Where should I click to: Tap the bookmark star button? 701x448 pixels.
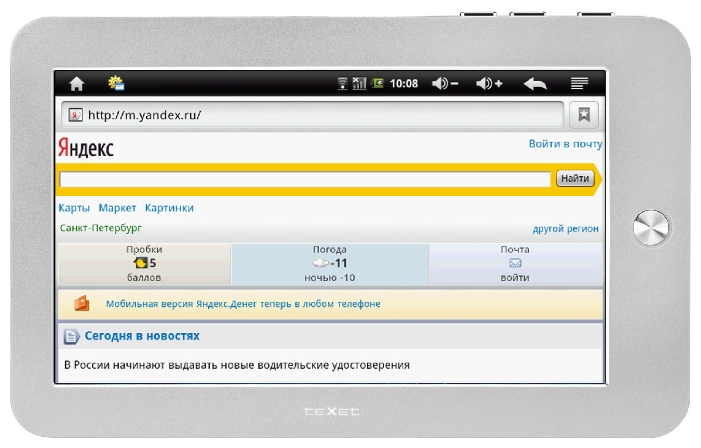click(x=584, y=115)
